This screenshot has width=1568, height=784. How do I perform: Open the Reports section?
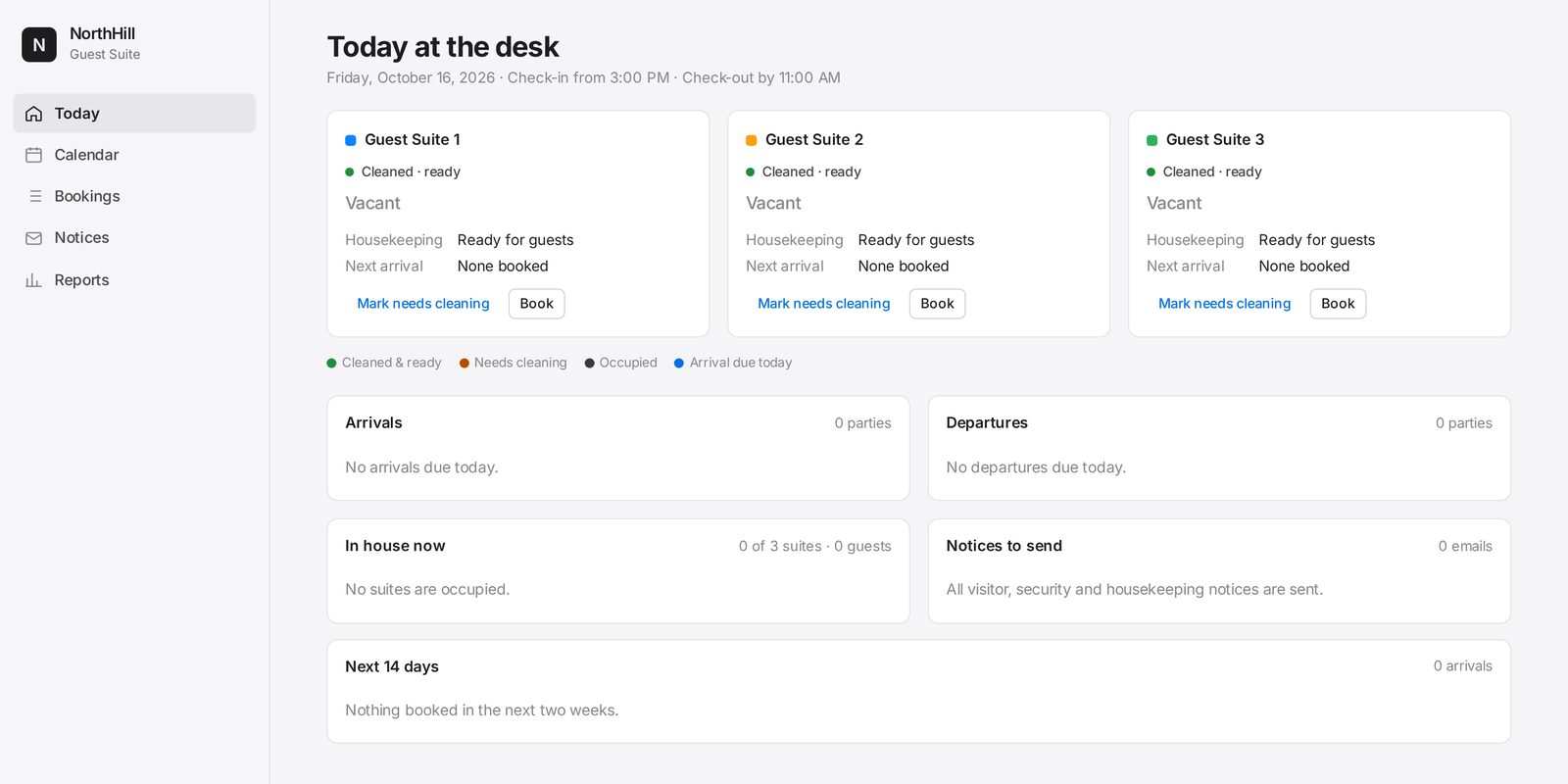134,280
